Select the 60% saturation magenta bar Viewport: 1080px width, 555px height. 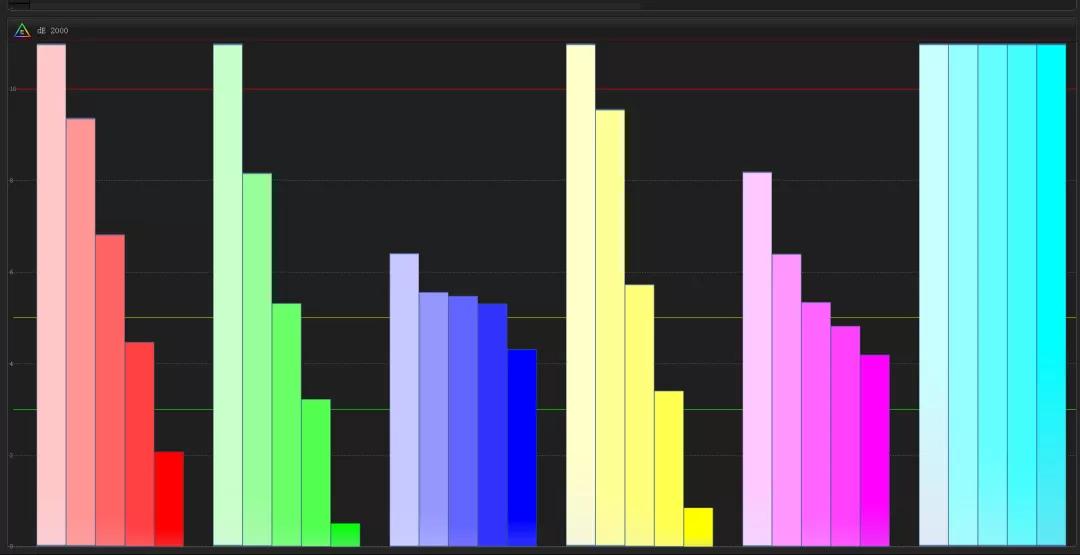click(x=816, y=424)
